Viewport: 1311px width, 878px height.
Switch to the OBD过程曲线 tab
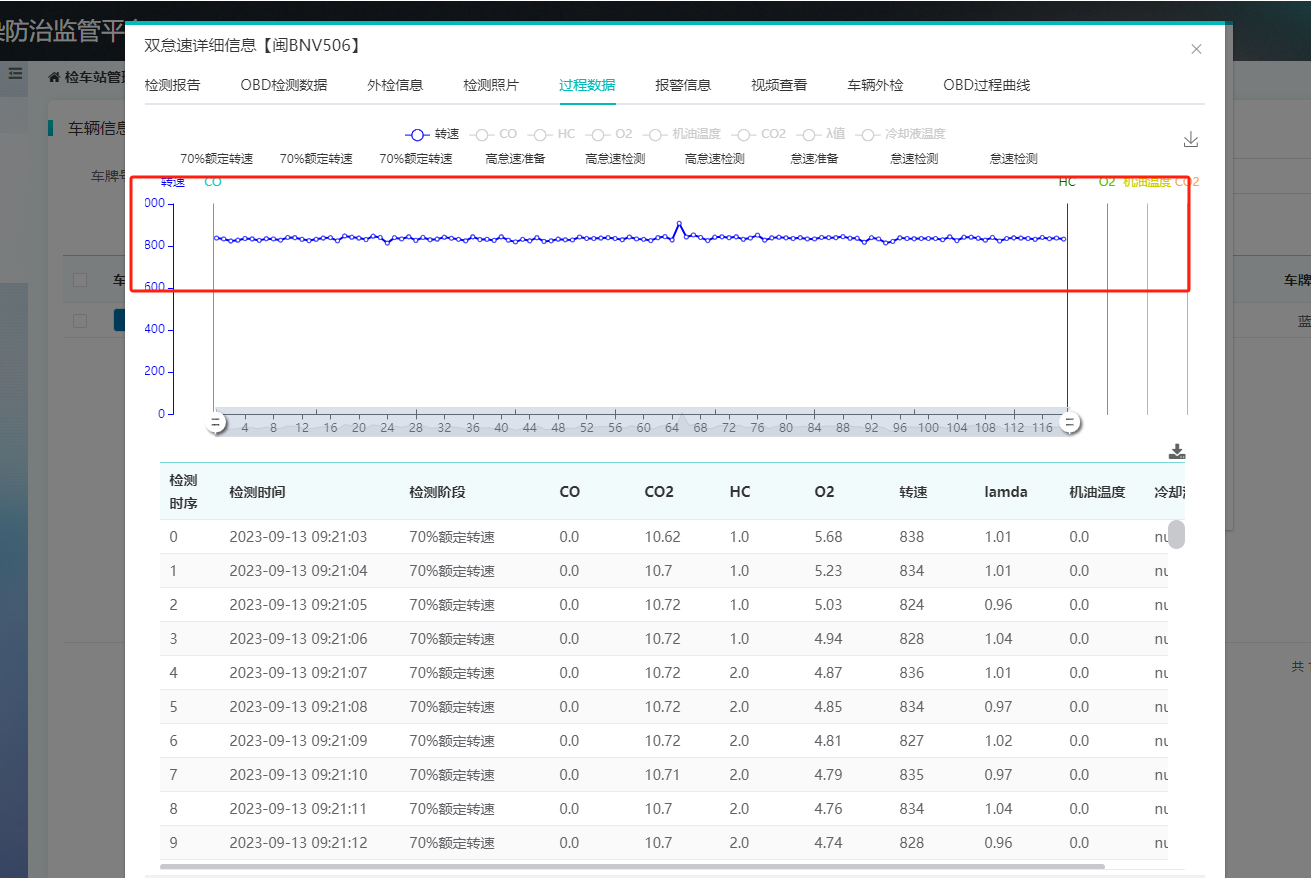coord(986,85)
